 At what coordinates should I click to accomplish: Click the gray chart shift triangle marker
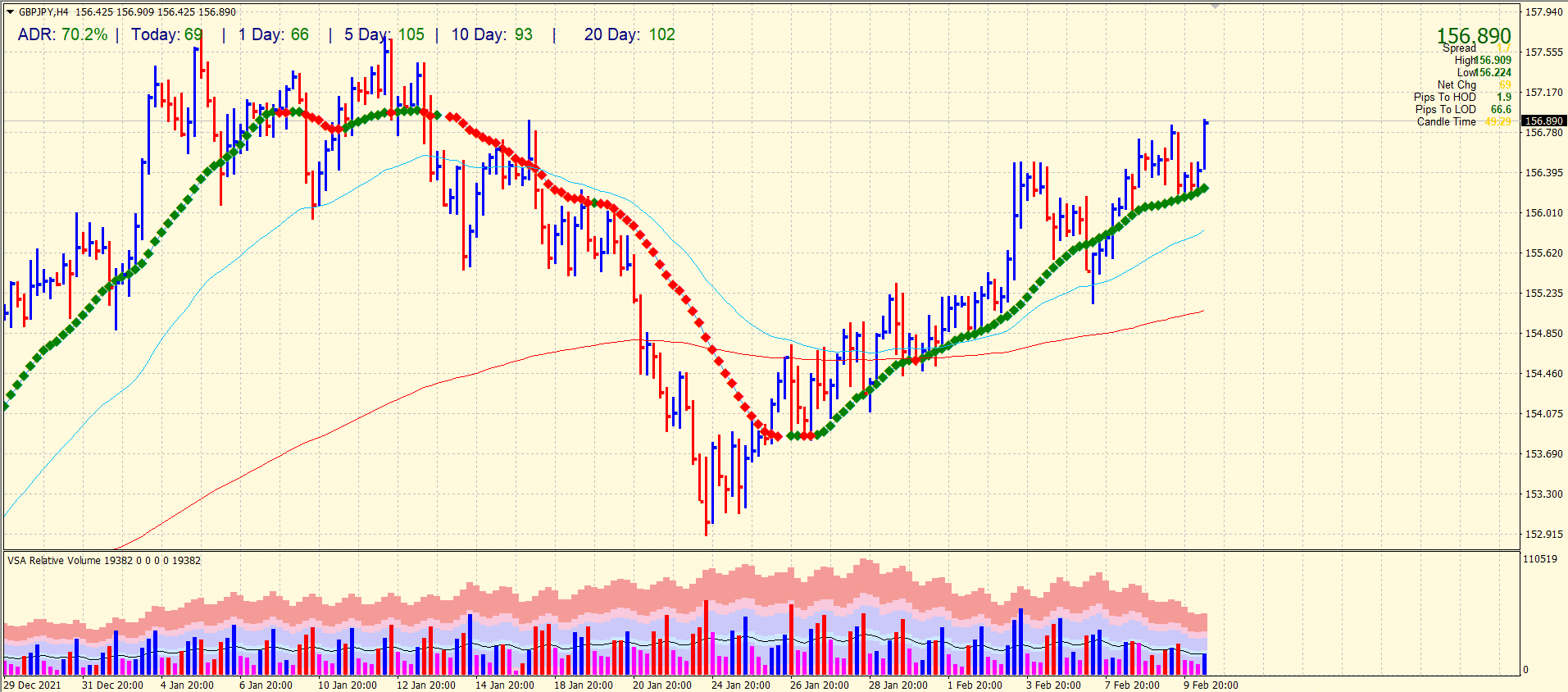coord(1216,7)
